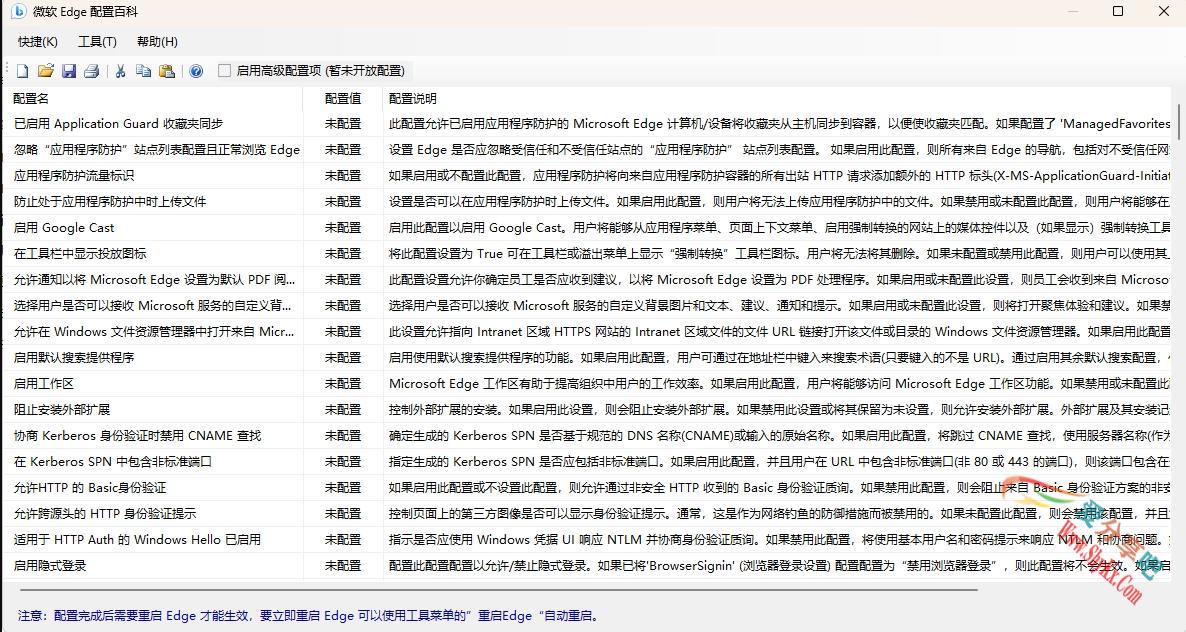Image resolution: width=1186 pixels, height=632 pixels.
Task: Select row 在 Kerberos SPN 中包含非标准端口
Action: pyautogui.click(x=587, y=462)
